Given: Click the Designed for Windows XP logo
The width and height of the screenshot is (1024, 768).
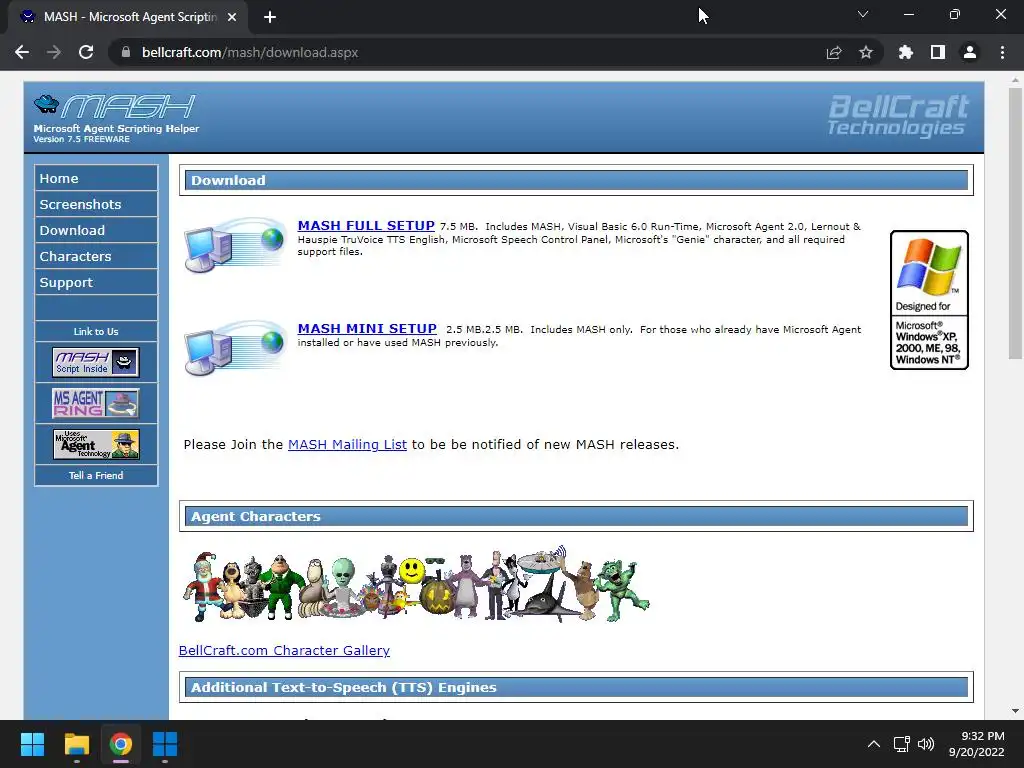Looking at the screenshot, I should (929, 300).
